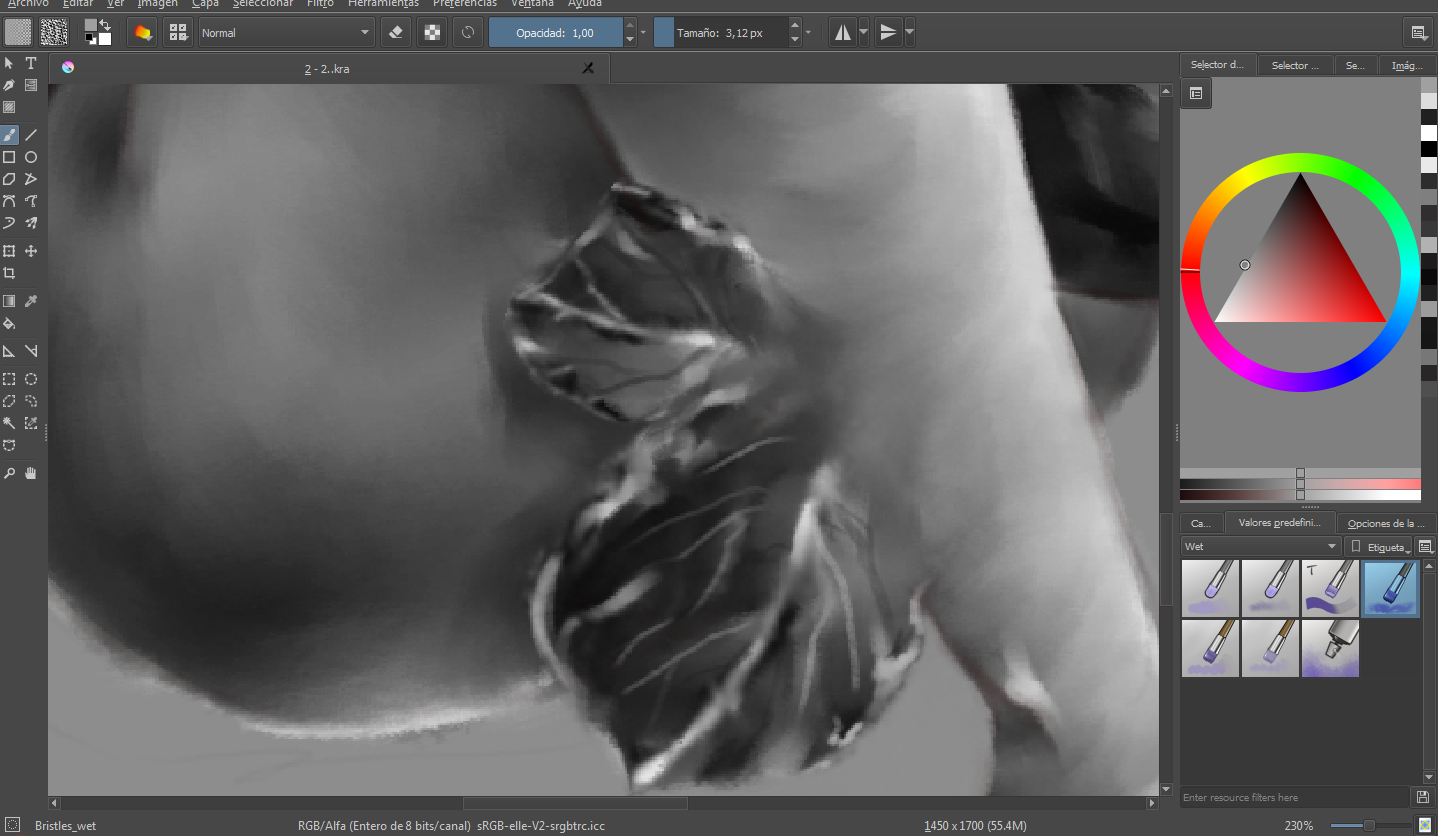
Task: Open the brush settings editor
Action: (143, 33)
